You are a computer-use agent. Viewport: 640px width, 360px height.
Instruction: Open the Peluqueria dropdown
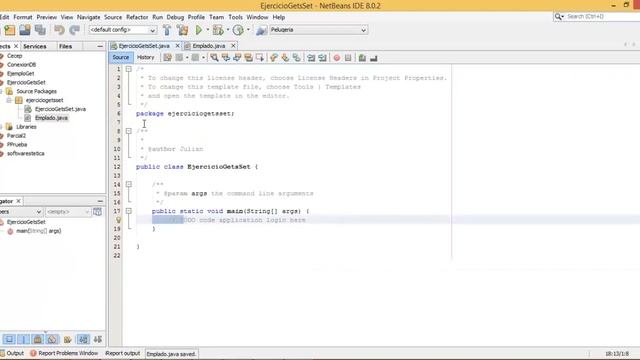(x=318, y=30)
